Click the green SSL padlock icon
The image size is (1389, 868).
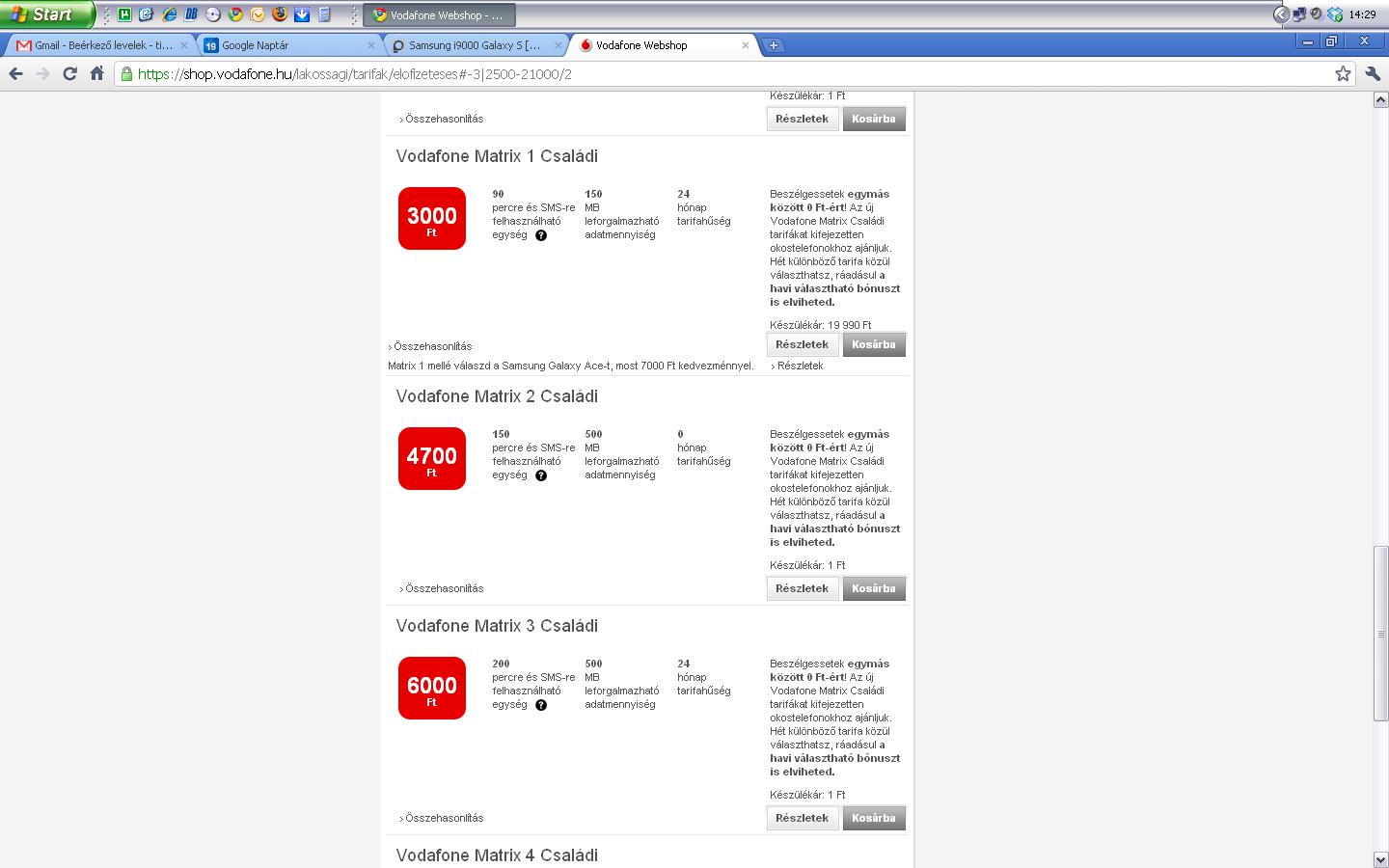click(125, 73)
